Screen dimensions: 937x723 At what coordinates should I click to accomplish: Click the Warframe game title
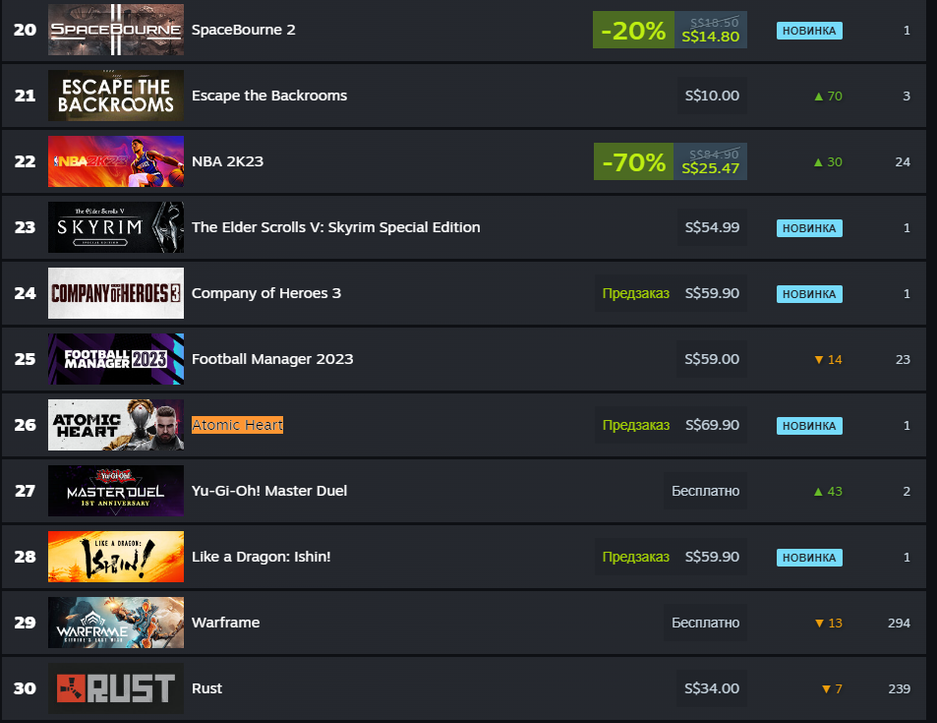tap(226, 622)
